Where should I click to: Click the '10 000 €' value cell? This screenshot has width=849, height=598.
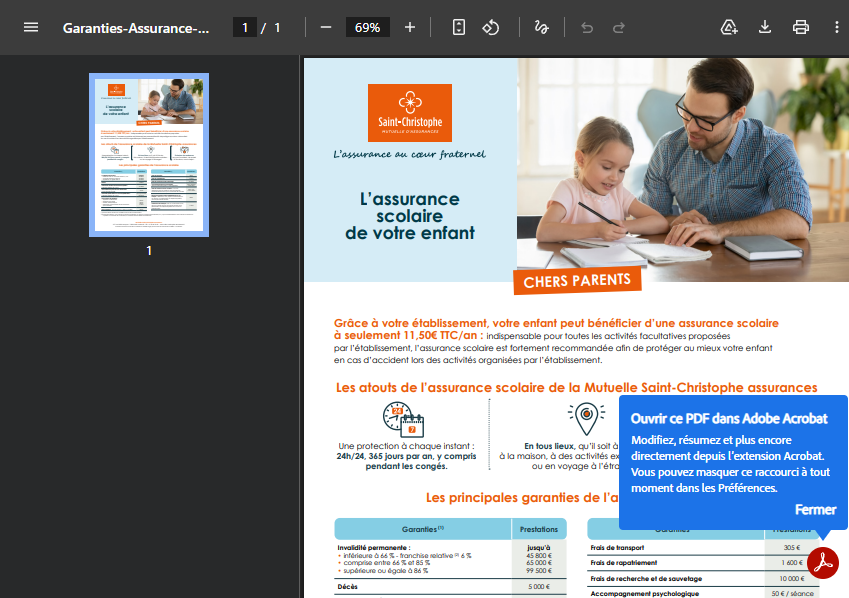[792, 578]
